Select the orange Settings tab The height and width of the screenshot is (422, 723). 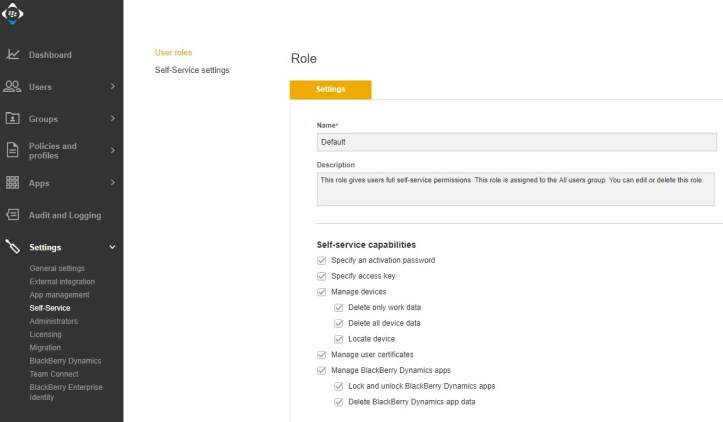331,89
